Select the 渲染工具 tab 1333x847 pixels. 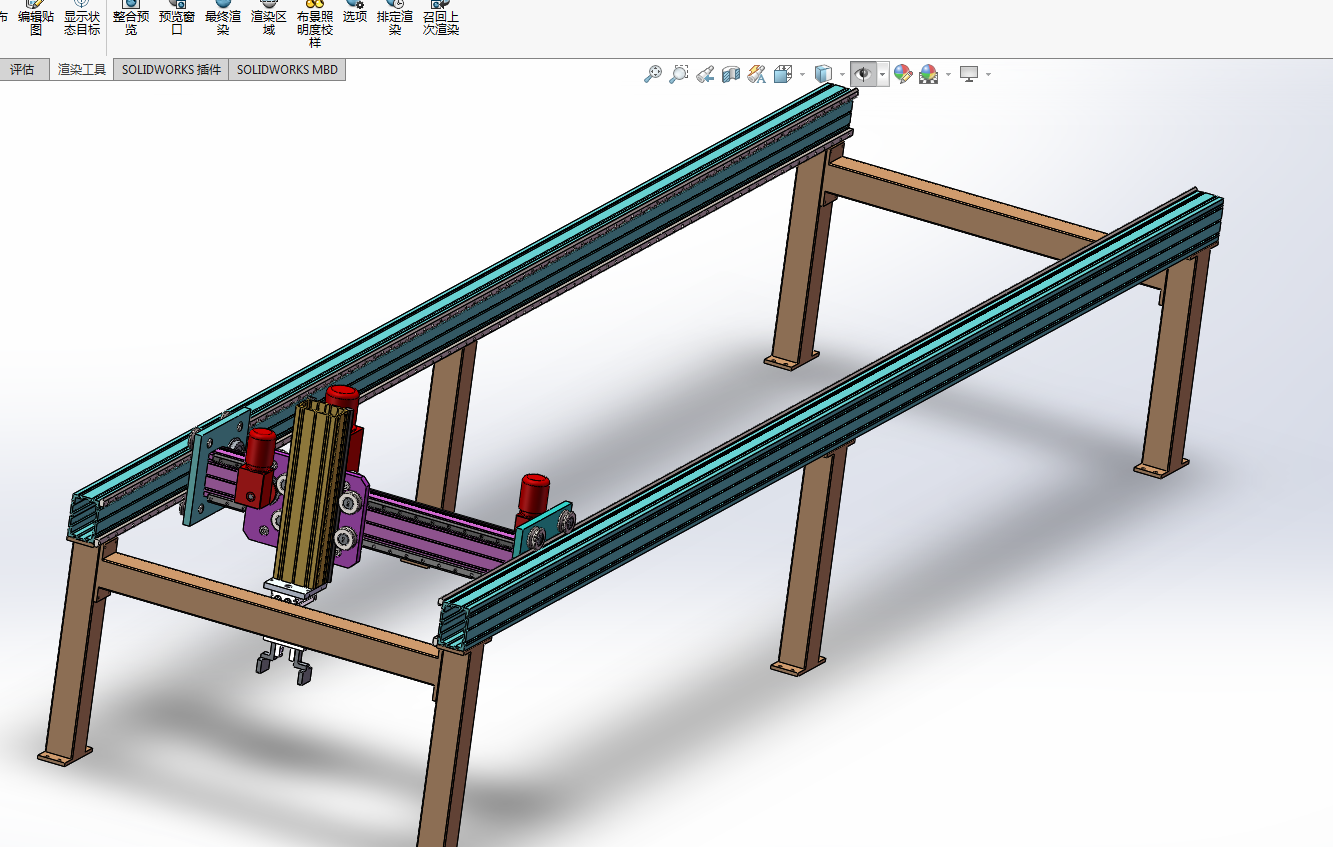point(82,70)
